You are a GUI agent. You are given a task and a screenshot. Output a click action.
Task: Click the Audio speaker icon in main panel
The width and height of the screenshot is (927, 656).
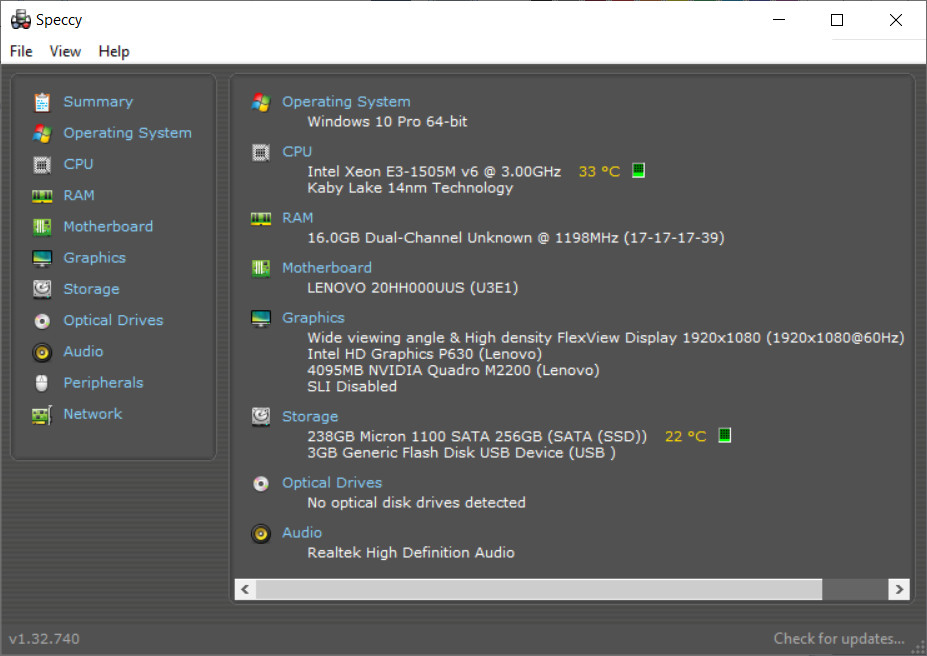tap(261, 534)
